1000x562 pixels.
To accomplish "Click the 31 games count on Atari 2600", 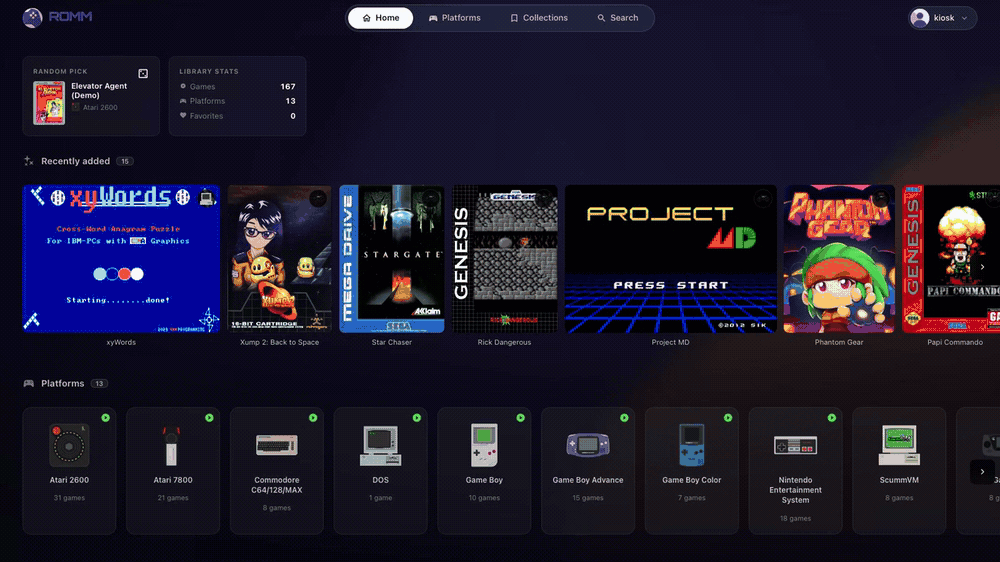I will (70, 498).
